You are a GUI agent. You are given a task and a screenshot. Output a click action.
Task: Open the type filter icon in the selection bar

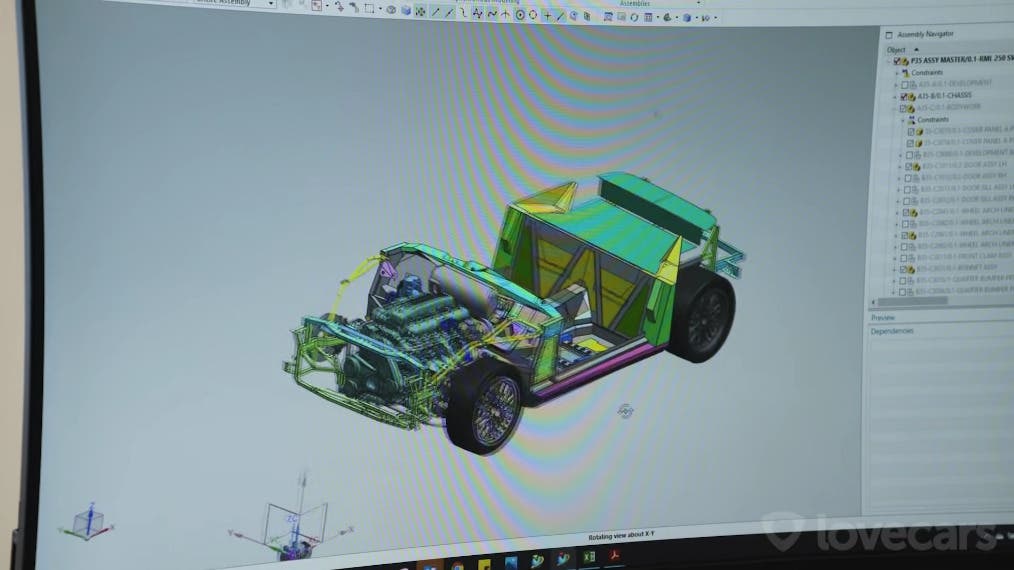click(x=316, y=6)
